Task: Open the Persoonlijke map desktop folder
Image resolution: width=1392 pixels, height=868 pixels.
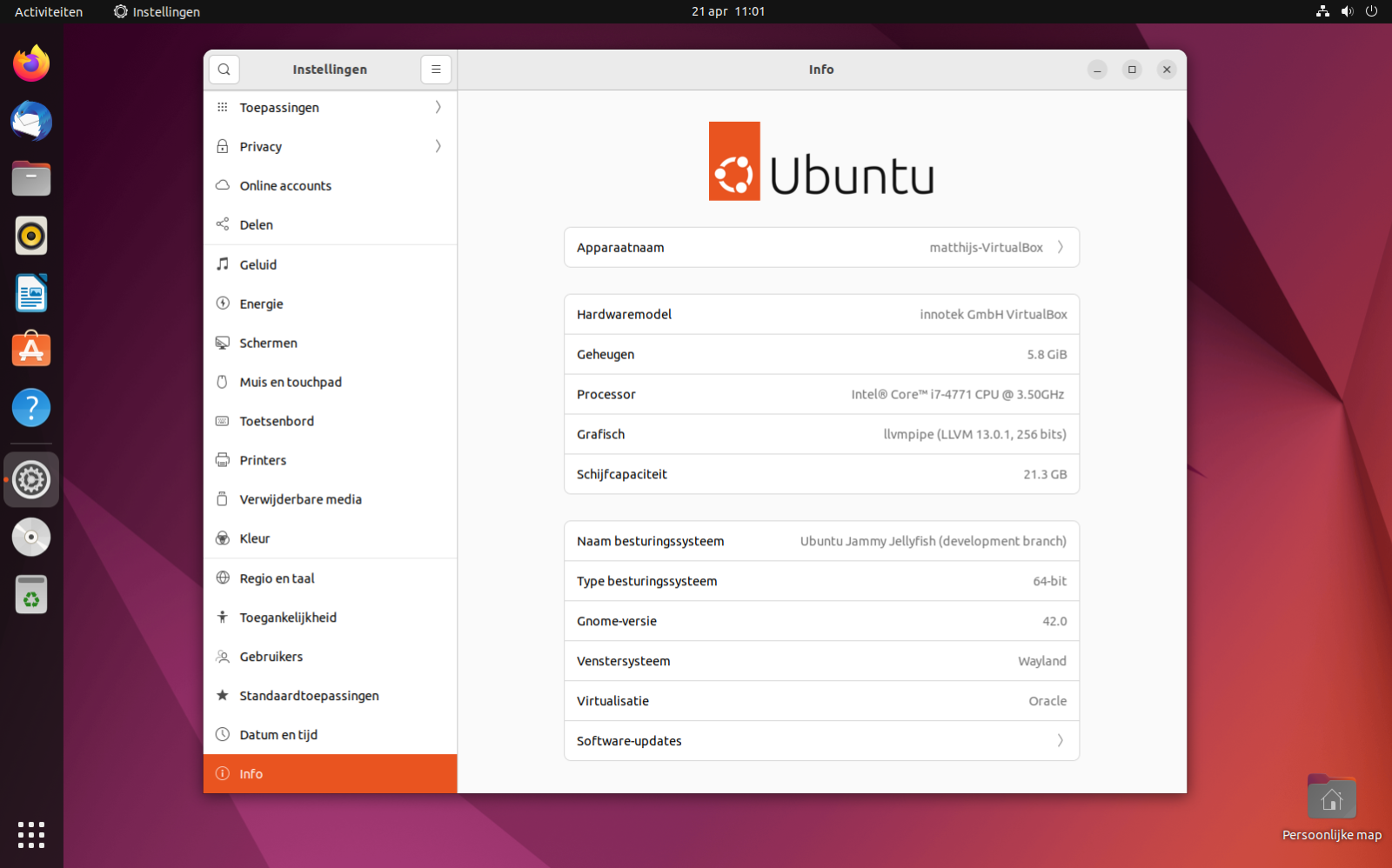Action: click(1331, 798)
